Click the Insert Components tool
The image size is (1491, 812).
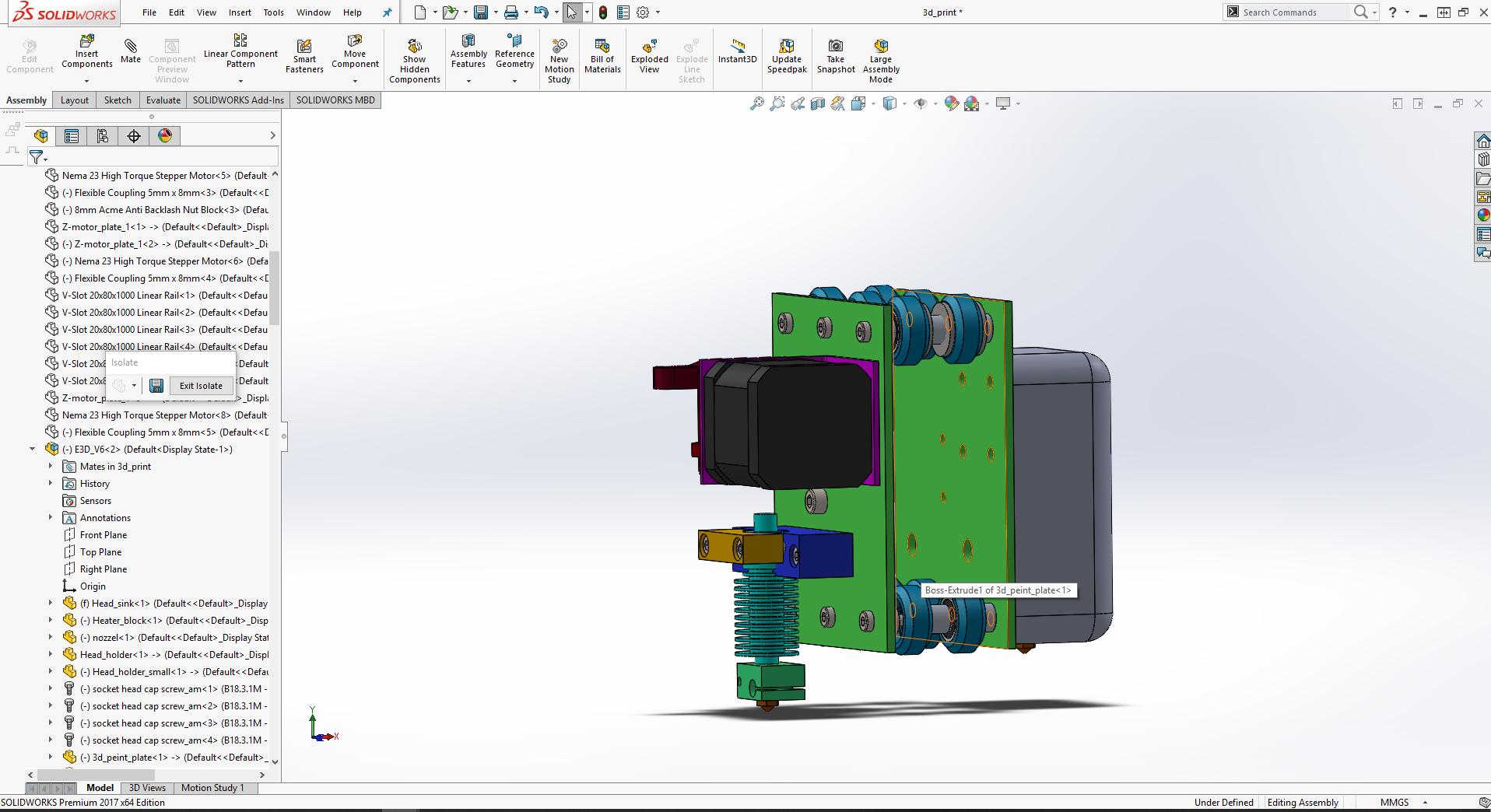tap(86, 51)
